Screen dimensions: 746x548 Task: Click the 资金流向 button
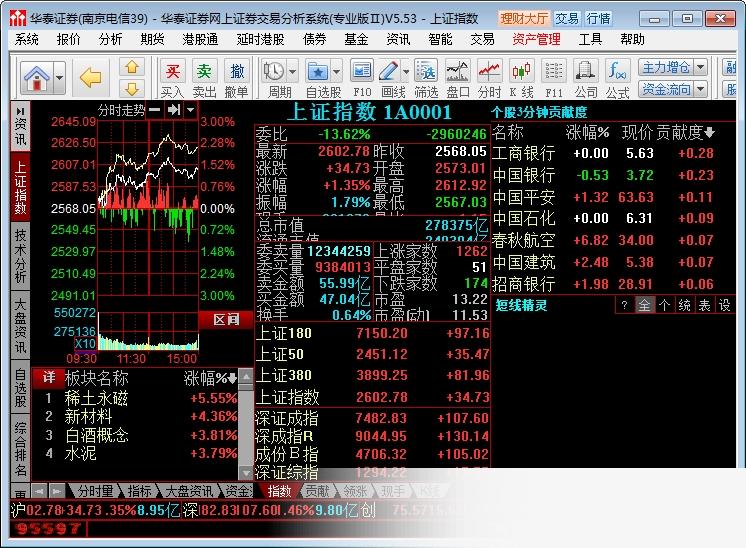pyautogui.click(x=666, y=89)
